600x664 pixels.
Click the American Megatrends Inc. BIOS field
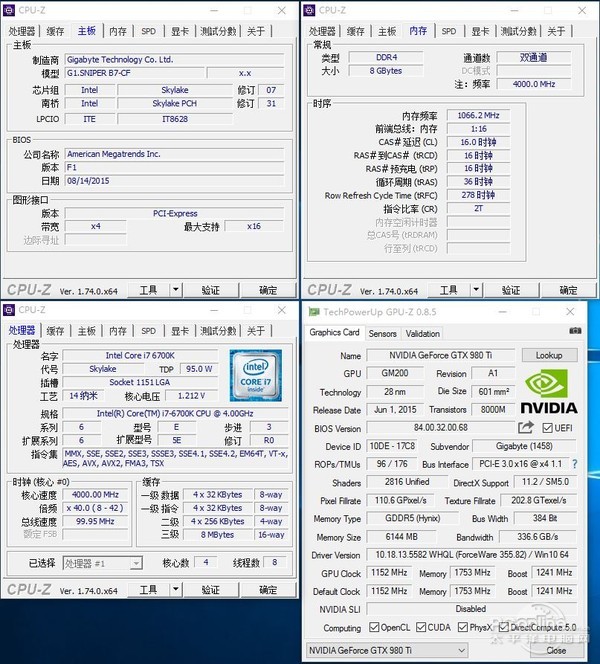[x=174, y=154]
